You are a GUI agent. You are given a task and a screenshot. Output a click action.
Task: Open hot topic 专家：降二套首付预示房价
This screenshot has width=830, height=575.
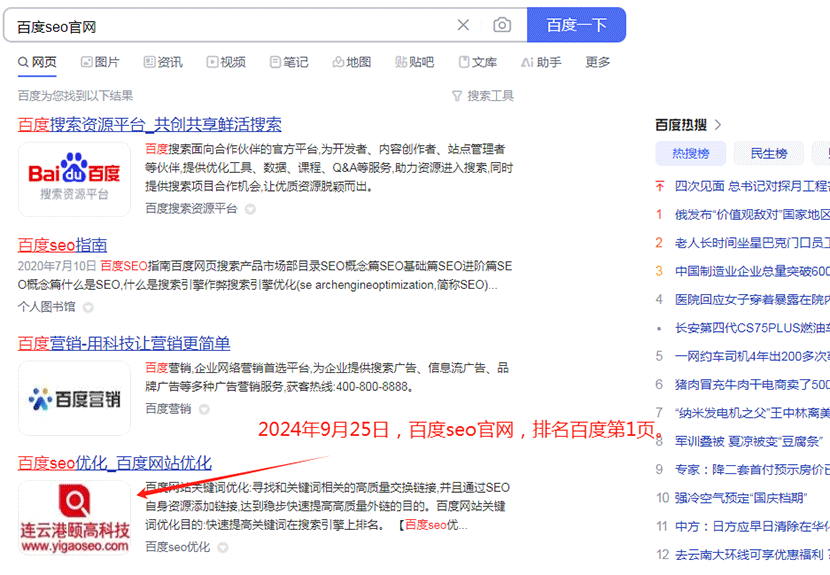click(x=752, y=470)
